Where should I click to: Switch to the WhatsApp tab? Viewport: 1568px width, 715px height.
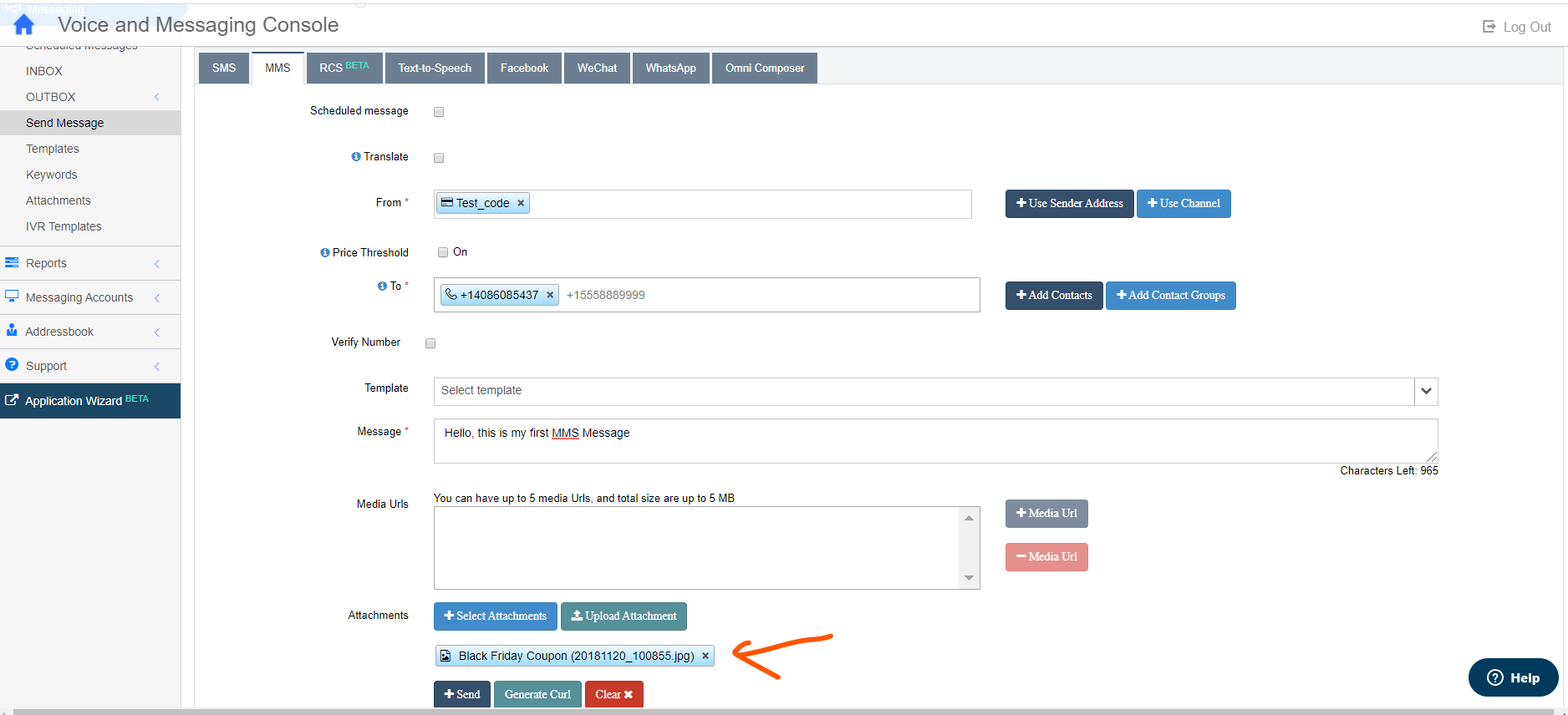coord(670,68)
